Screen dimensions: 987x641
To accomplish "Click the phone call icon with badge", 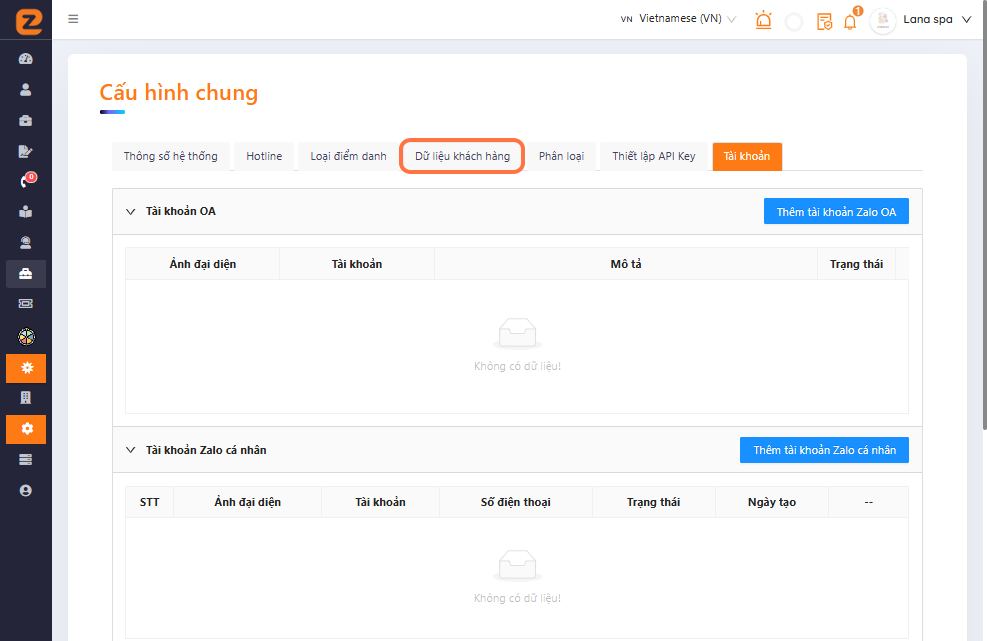I will [26, 181].
